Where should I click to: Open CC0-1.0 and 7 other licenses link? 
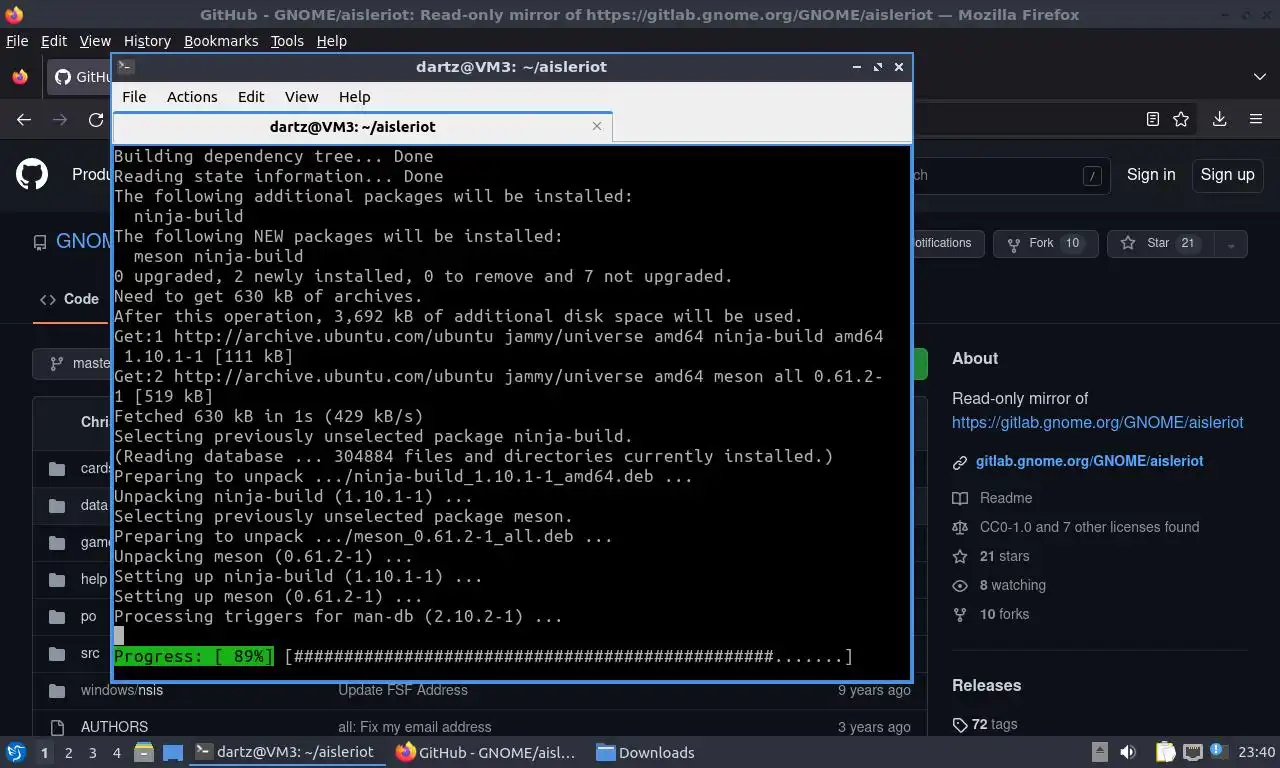[1089, 527]
